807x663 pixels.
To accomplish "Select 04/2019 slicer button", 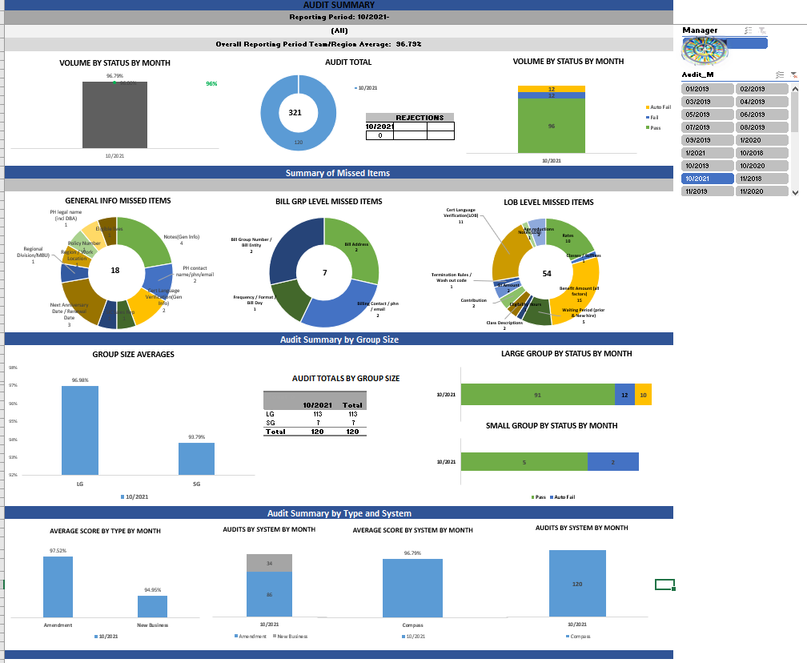I will pos(762,101).
